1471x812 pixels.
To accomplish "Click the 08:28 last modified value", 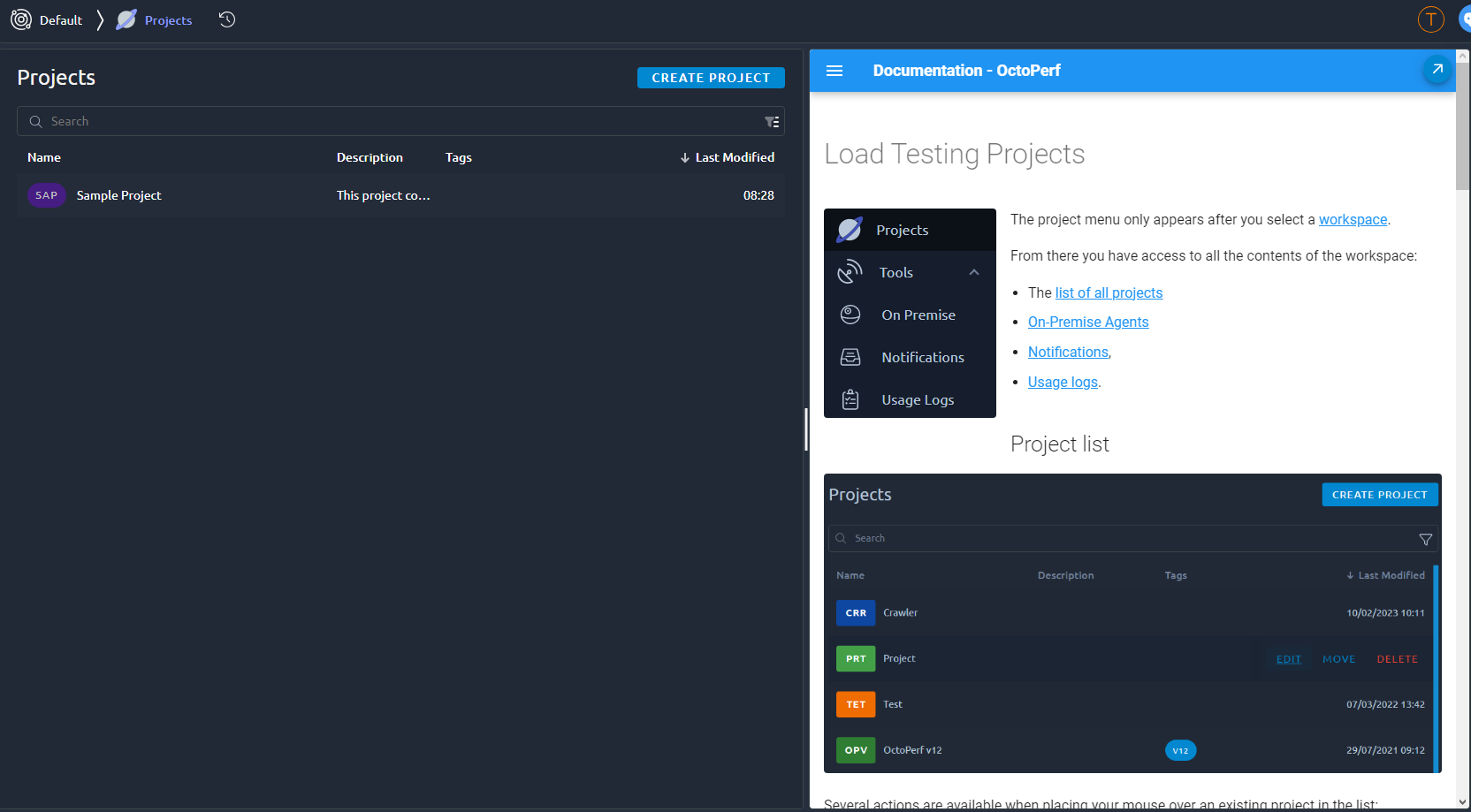I will pyautogui.click(x=758, y=195).
